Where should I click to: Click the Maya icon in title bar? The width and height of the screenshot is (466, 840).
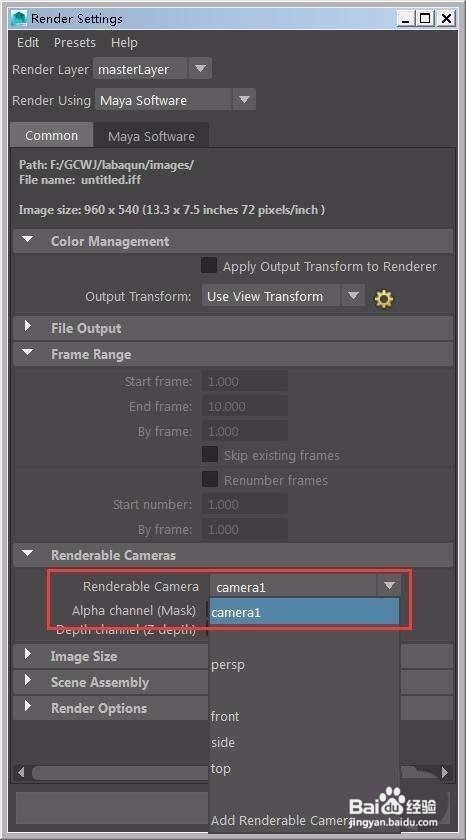(x=20, y=19)
